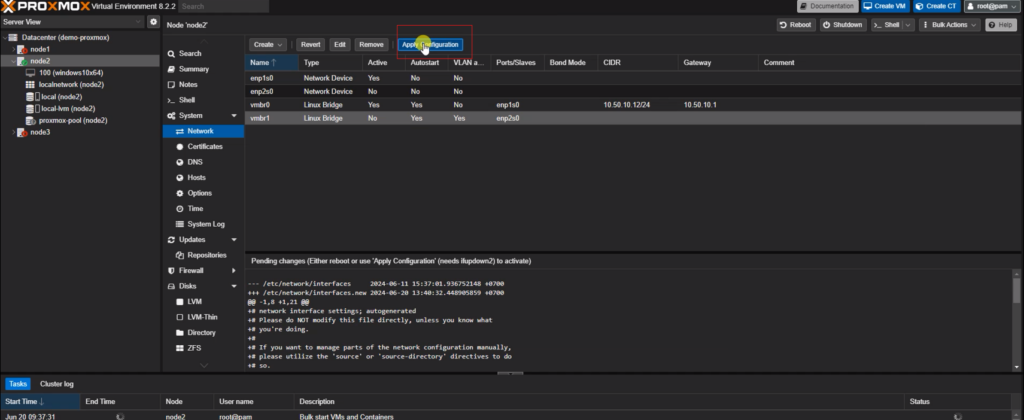Image resolution: width=1024 pixels, height=420 pixels.
Task: Switch to the Cluster log tab
Action: click(x=56, y=384)
